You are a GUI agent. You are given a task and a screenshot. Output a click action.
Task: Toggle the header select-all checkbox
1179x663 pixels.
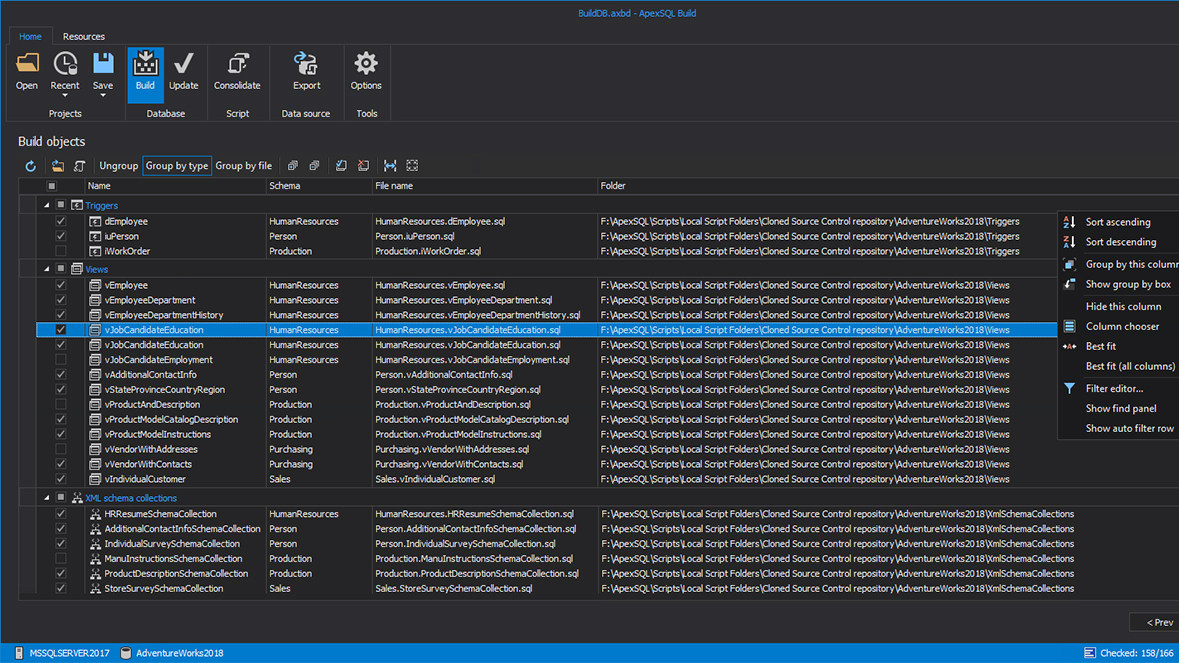52,186
